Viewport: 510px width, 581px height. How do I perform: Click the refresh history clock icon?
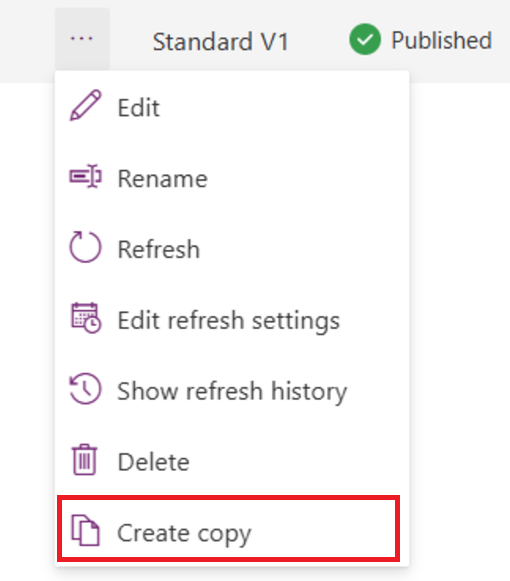click(85, 388)
